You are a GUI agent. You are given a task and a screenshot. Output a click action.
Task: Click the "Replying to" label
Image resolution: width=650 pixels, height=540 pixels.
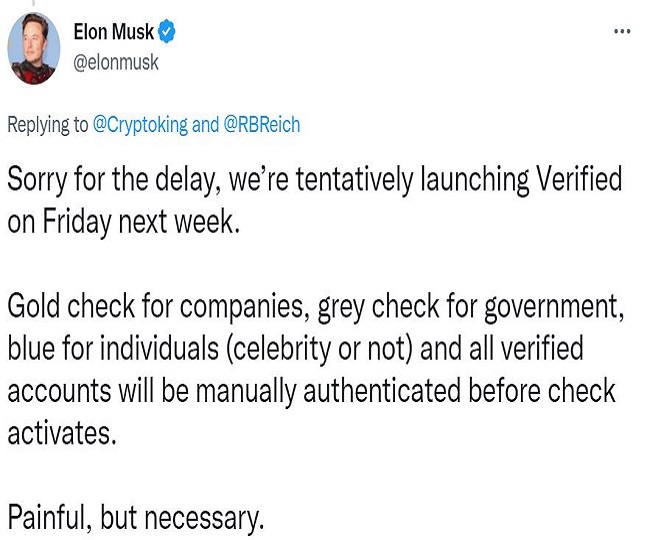point(48,125)
